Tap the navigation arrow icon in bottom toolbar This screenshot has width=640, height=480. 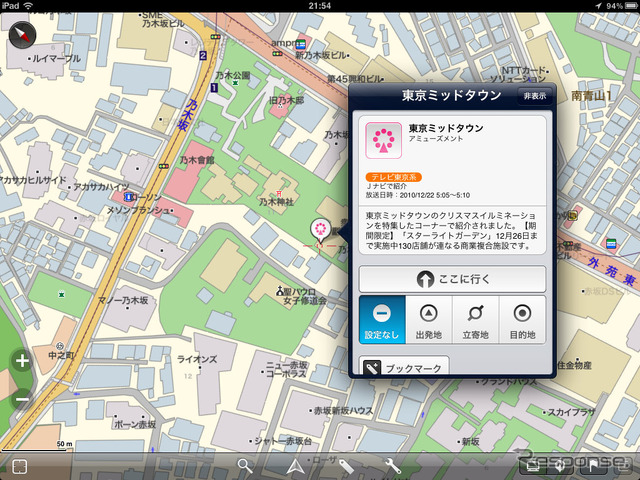pos(296,467)
